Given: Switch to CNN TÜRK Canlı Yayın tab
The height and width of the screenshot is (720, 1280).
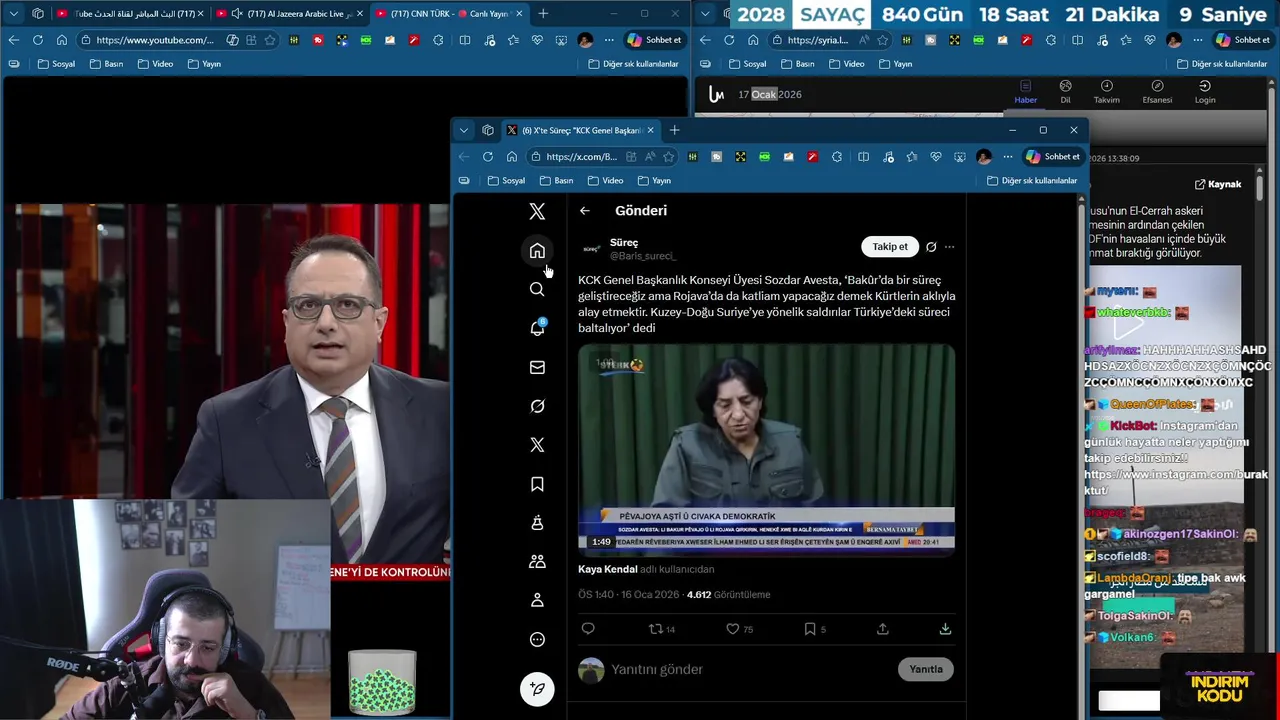Looking at the screenshot, I should [x=449, y=14].
